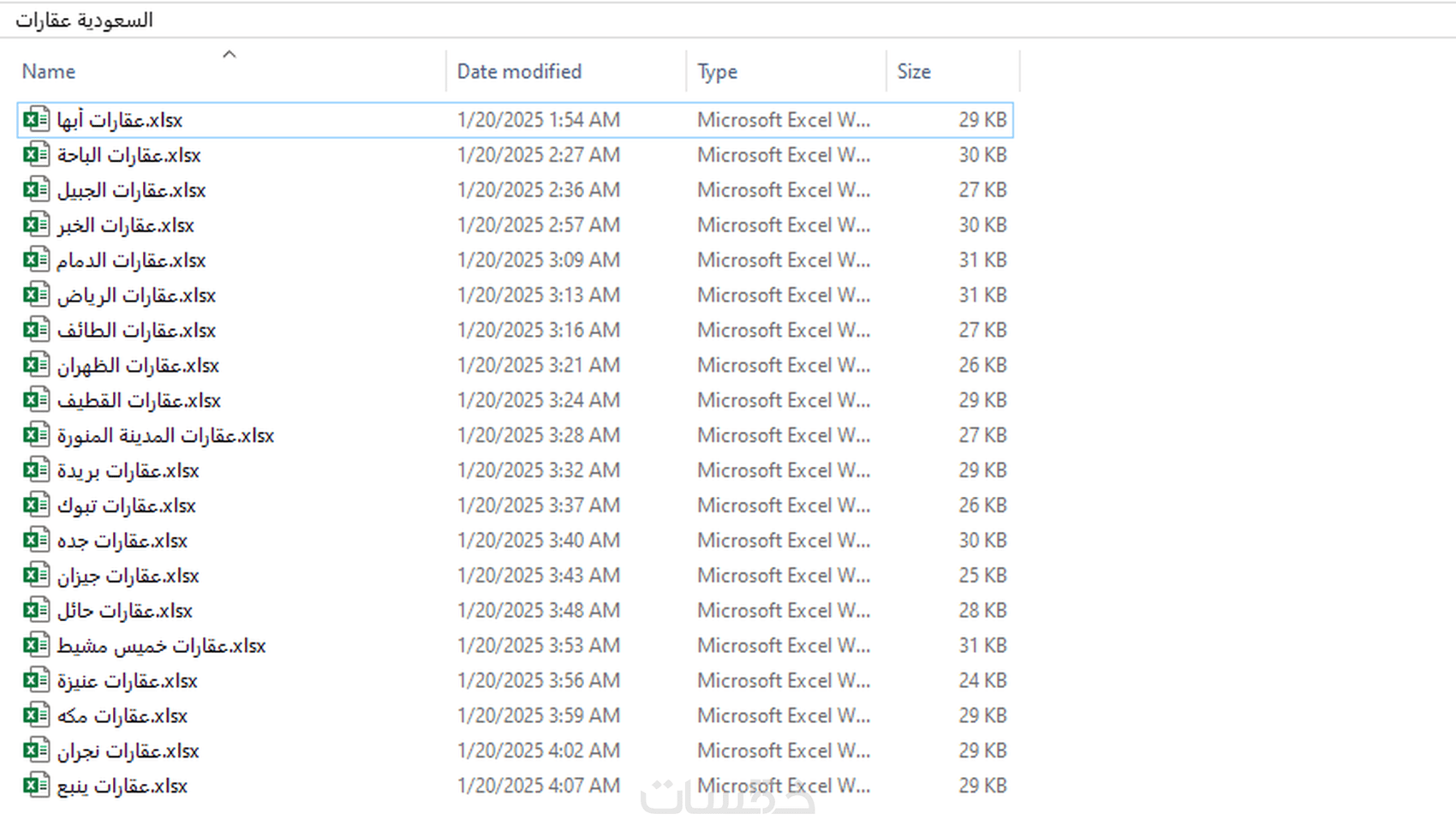Click the Excel icon of عقارات حائل.xlsx

tap(36, 611)
